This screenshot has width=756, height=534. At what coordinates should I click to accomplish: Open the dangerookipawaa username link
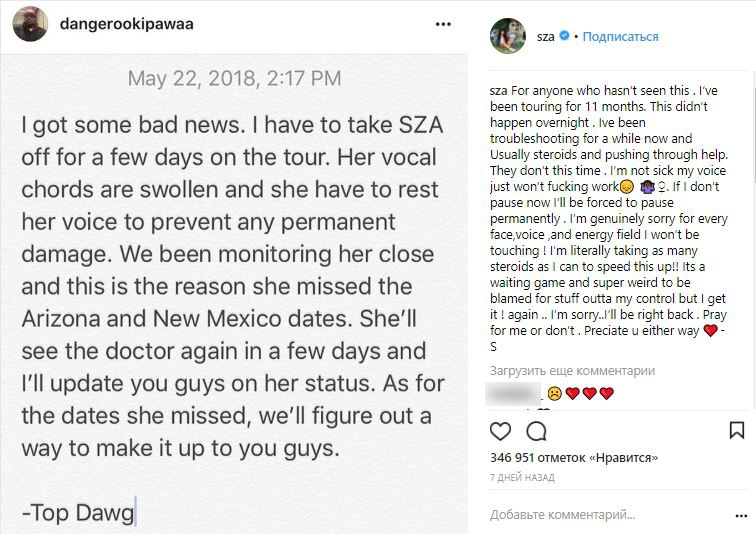point(114,24)
